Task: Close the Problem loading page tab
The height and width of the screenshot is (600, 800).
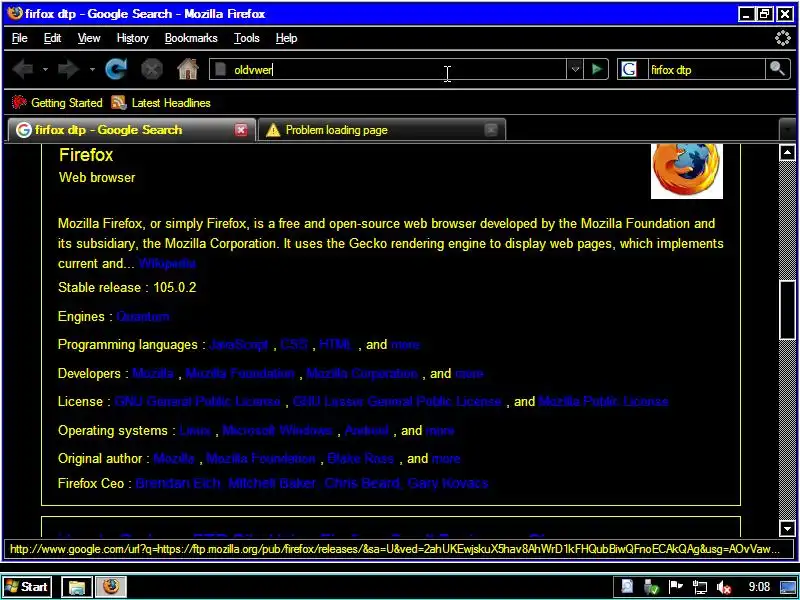Action: pyautogui.click(x=491, y=130)
